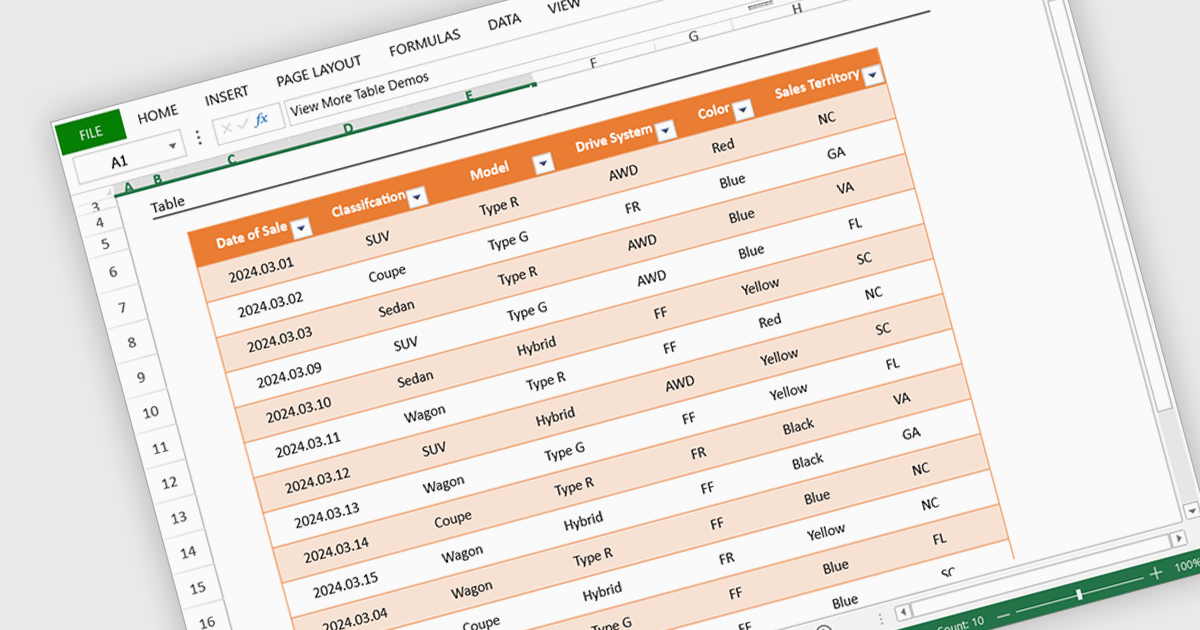The height and width of the screenshot is (630, 1200).
Task: Click the horizontal scrollbar right arrow
Action: (x=1181, y=539)
